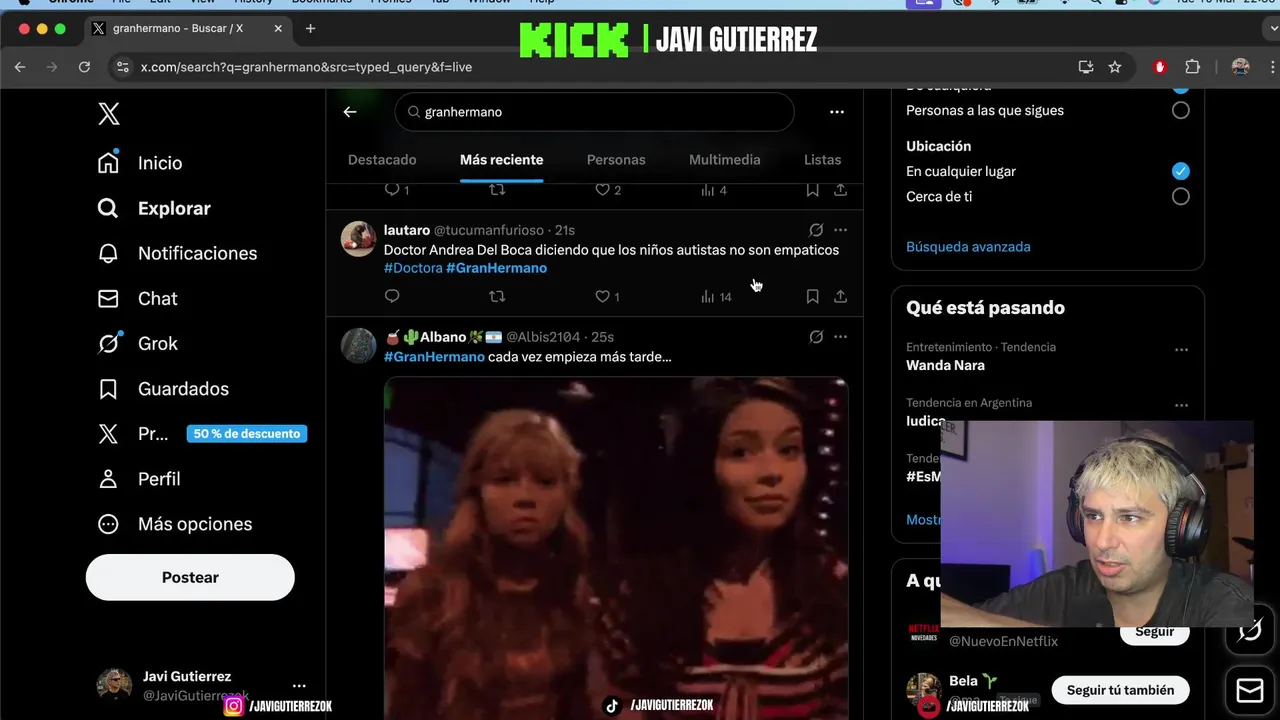Bookmark lautaro's tweet
This screenshot has width=1280, height=720.
(812, 296)
